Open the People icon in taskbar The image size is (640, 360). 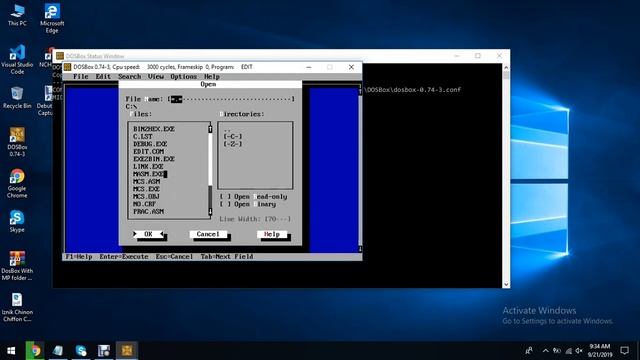pyautogui.click(x=529, y=351)
